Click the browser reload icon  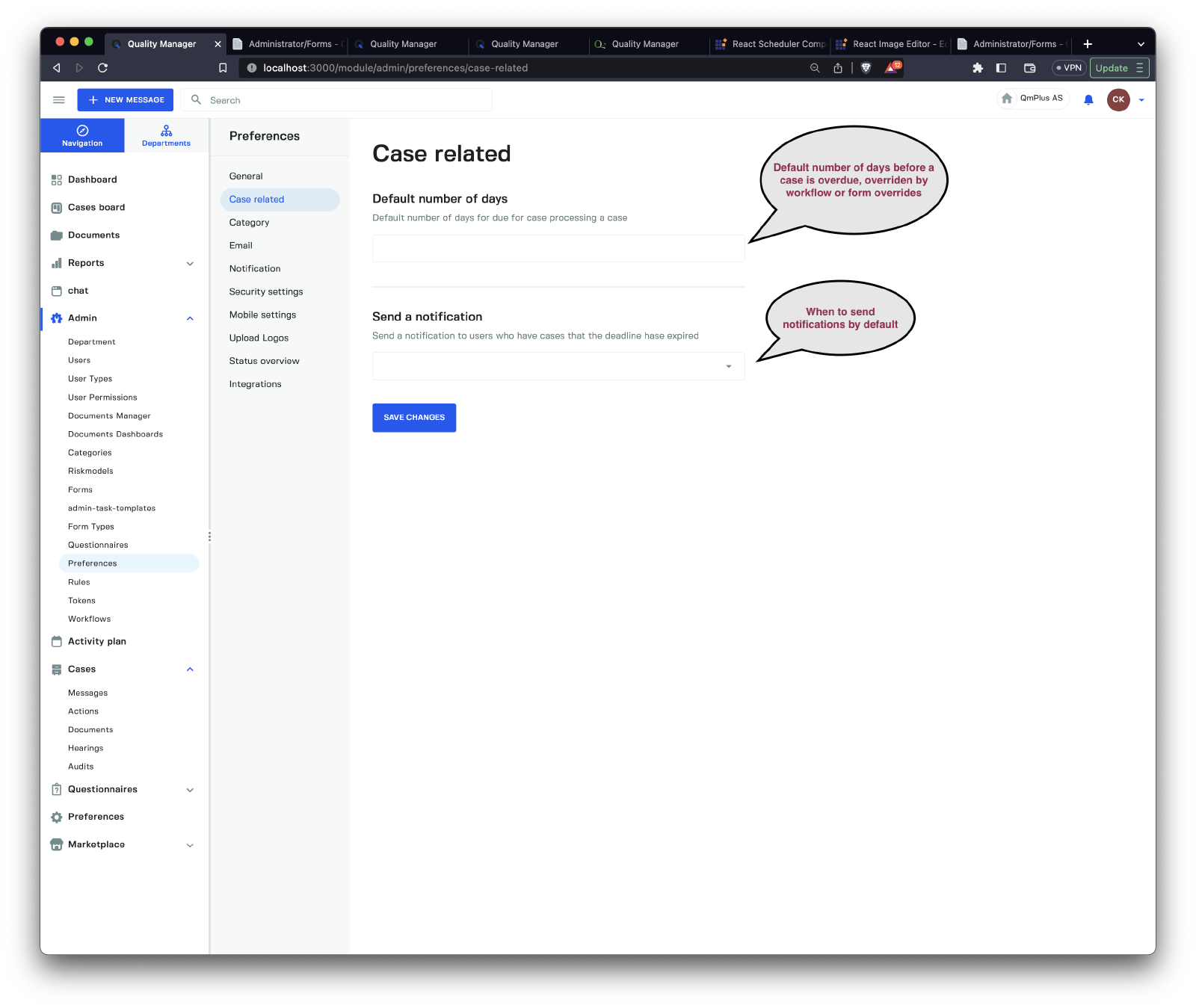click(103, 68)
